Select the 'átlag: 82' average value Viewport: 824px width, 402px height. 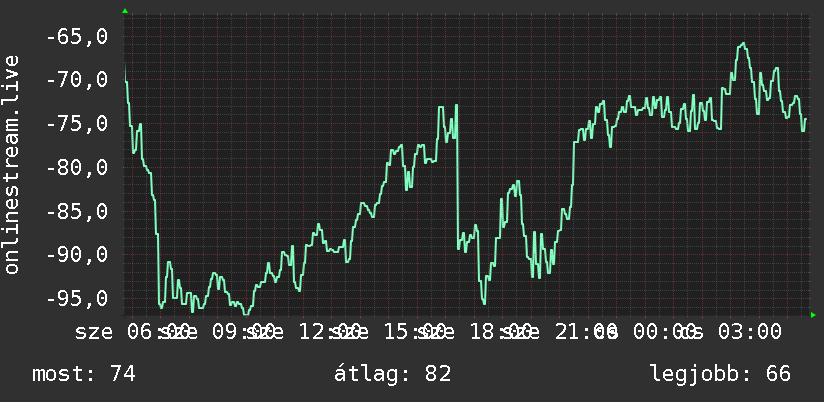(x=393, y=374)
